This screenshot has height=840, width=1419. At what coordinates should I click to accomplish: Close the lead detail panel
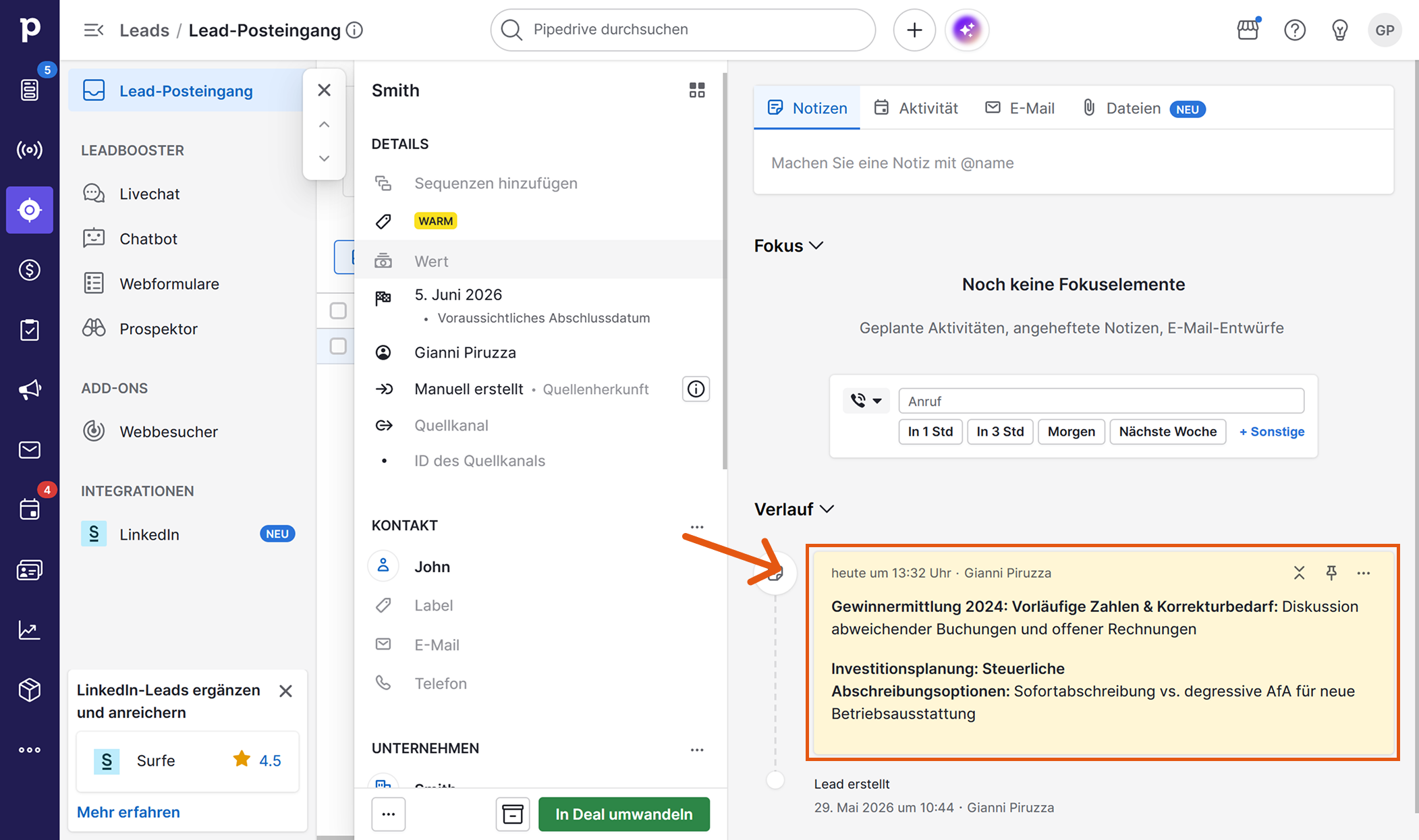pyautogui.click(x=324, y=90)
